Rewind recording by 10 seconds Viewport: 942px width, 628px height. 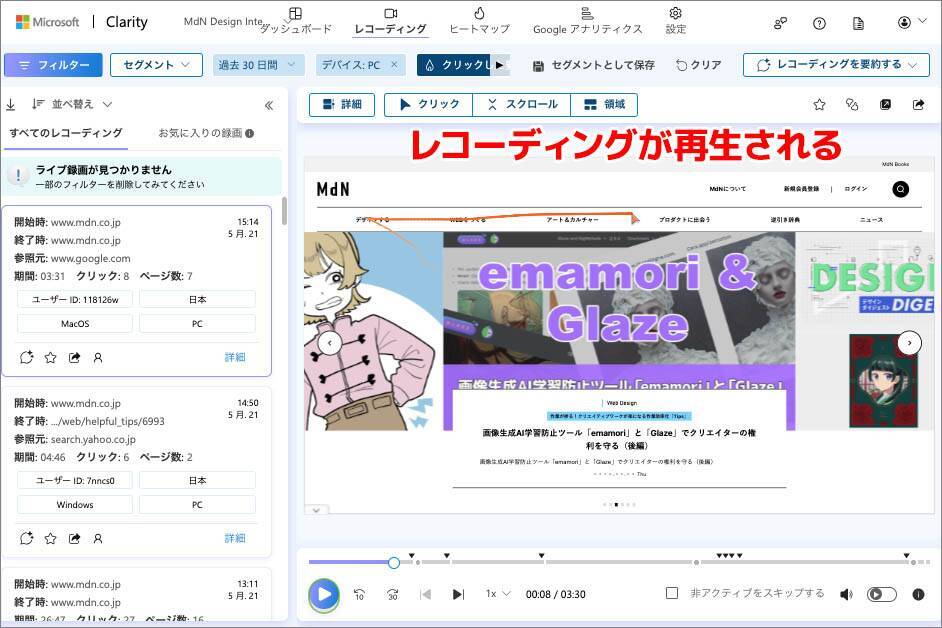359,594
